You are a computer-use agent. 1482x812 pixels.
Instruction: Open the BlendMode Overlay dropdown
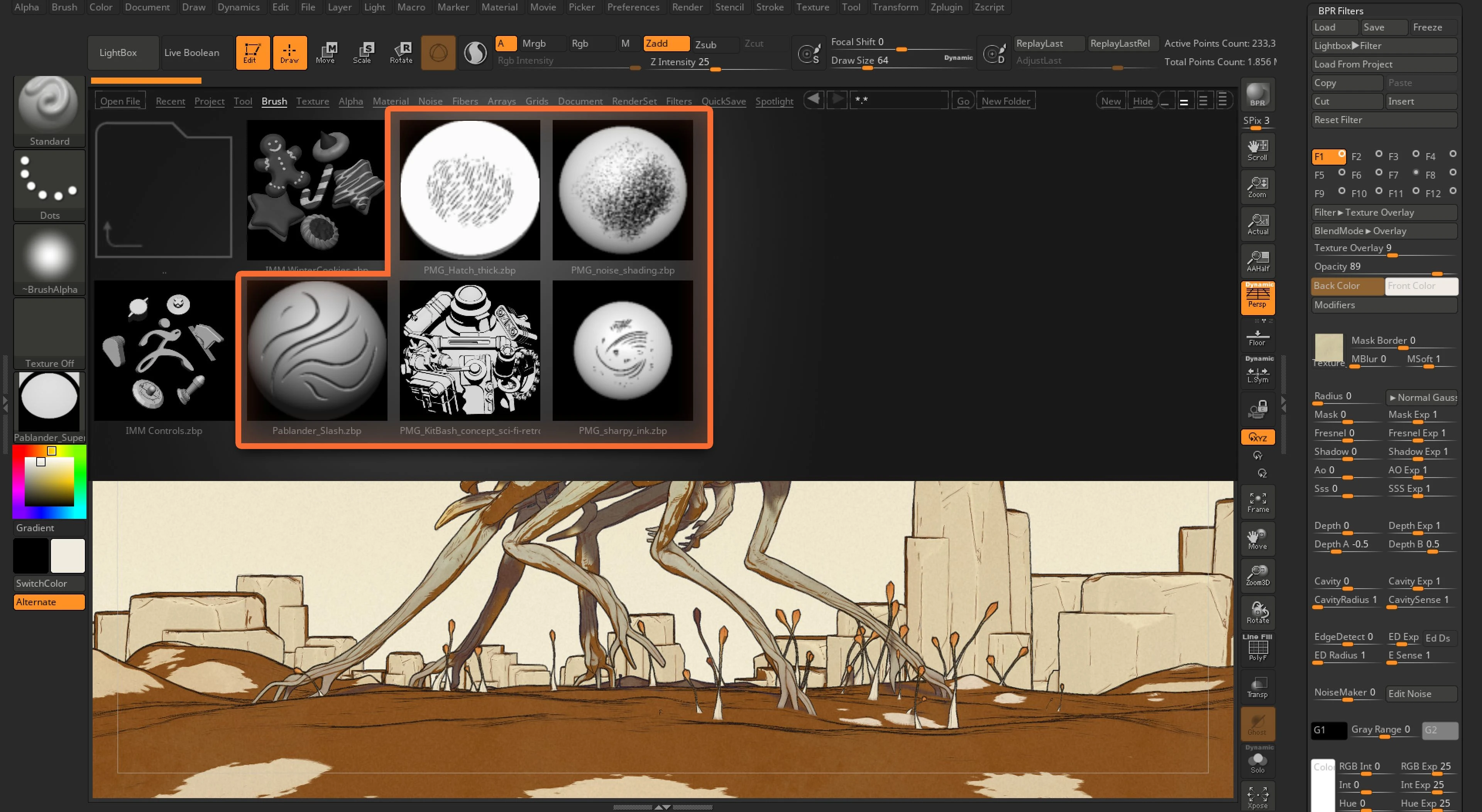coord(1384,231)
